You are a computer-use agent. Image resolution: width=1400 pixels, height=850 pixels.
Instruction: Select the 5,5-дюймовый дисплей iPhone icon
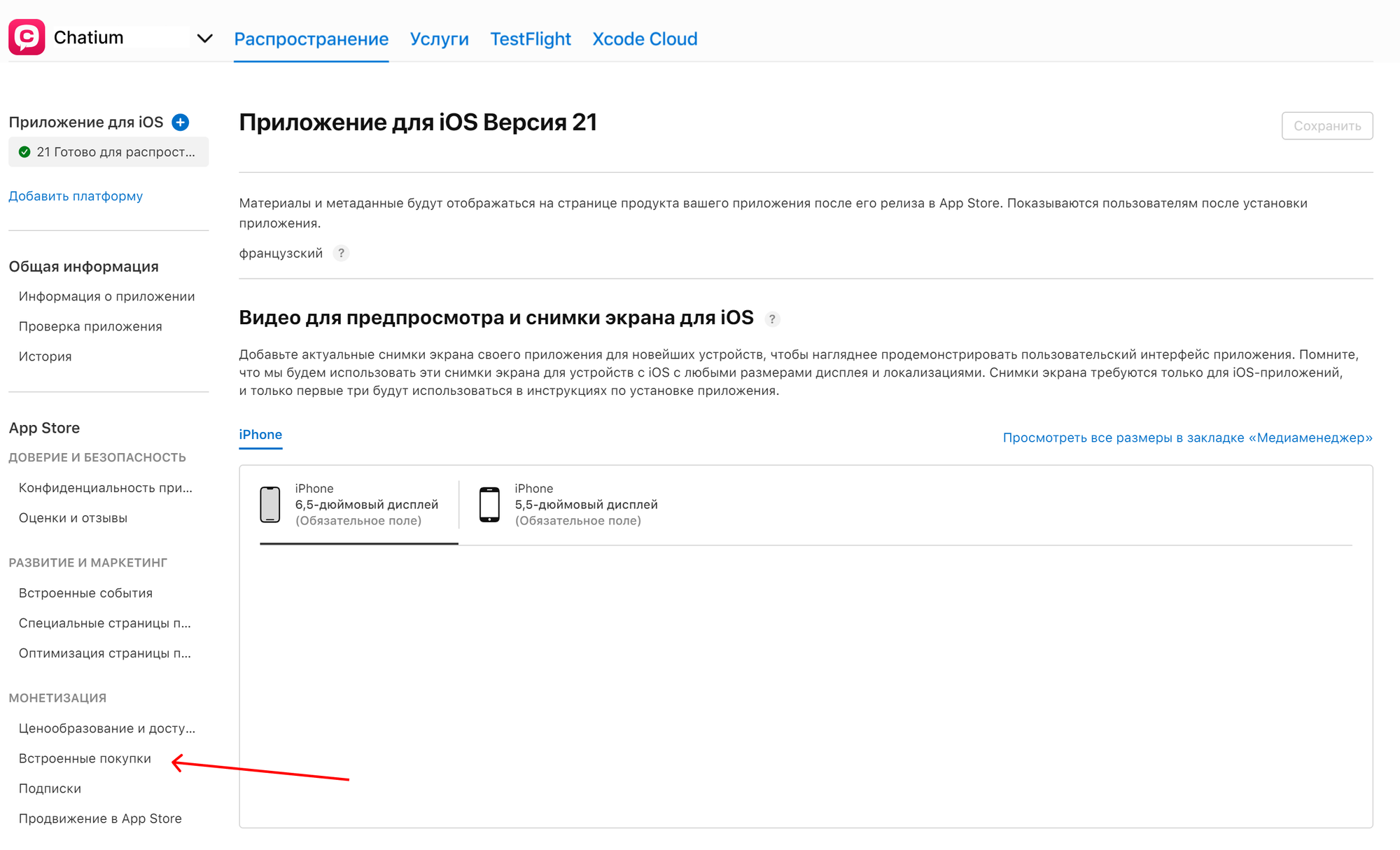pos(489,505)
